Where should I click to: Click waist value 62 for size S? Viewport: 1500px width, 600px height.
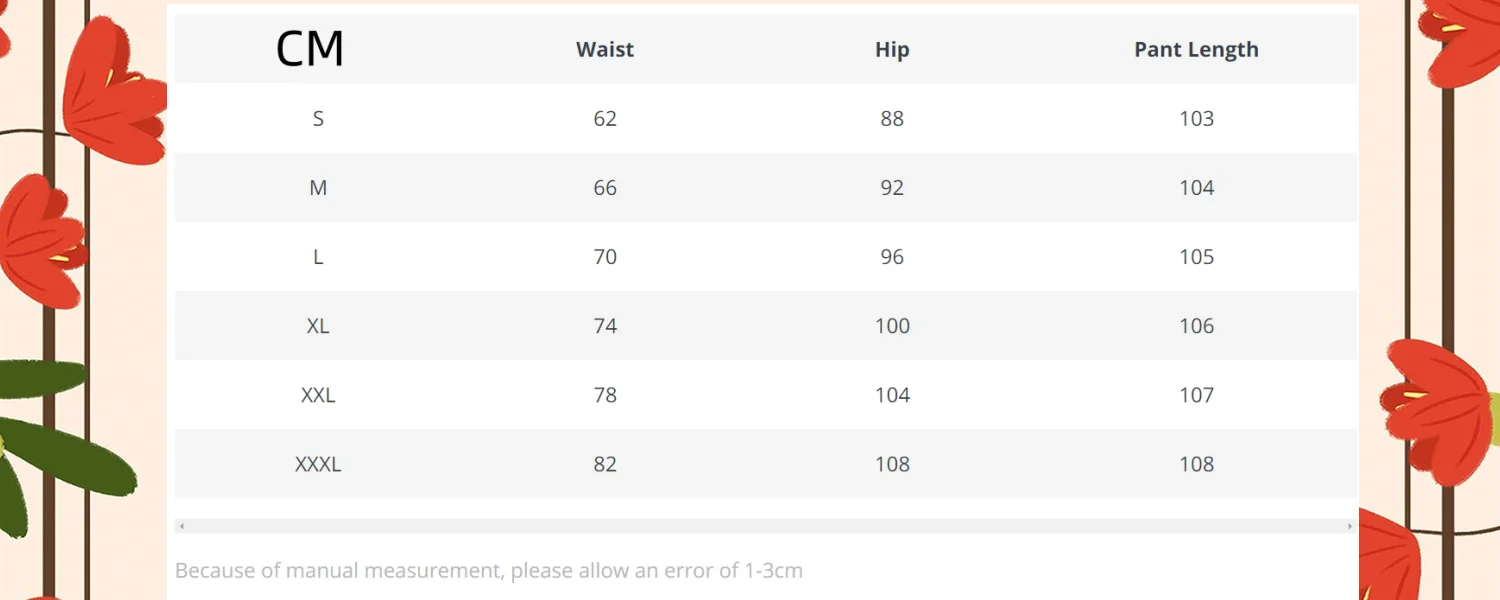click(605, 119)
